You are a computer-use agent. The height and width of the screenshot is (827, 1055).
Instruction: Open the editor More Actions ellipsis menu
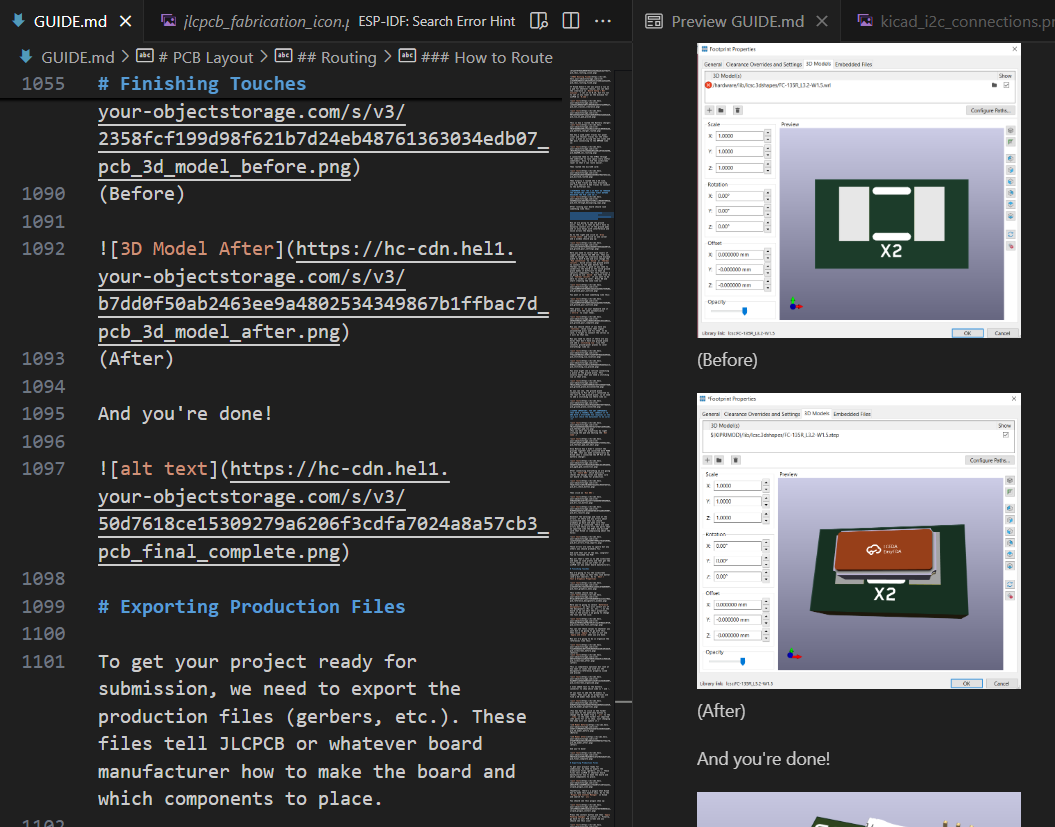pos(603,21)
